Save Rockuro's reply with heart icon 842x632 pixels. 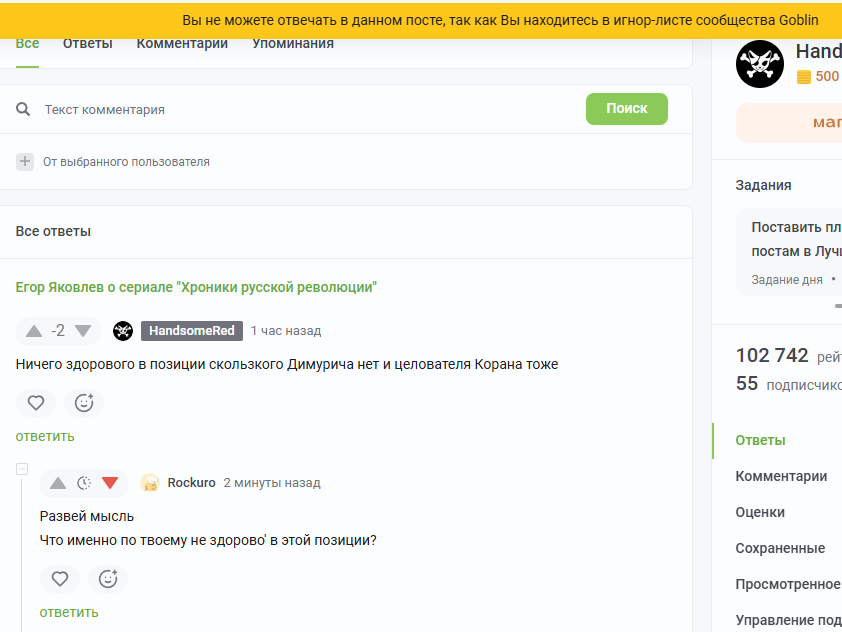[60, 579]
